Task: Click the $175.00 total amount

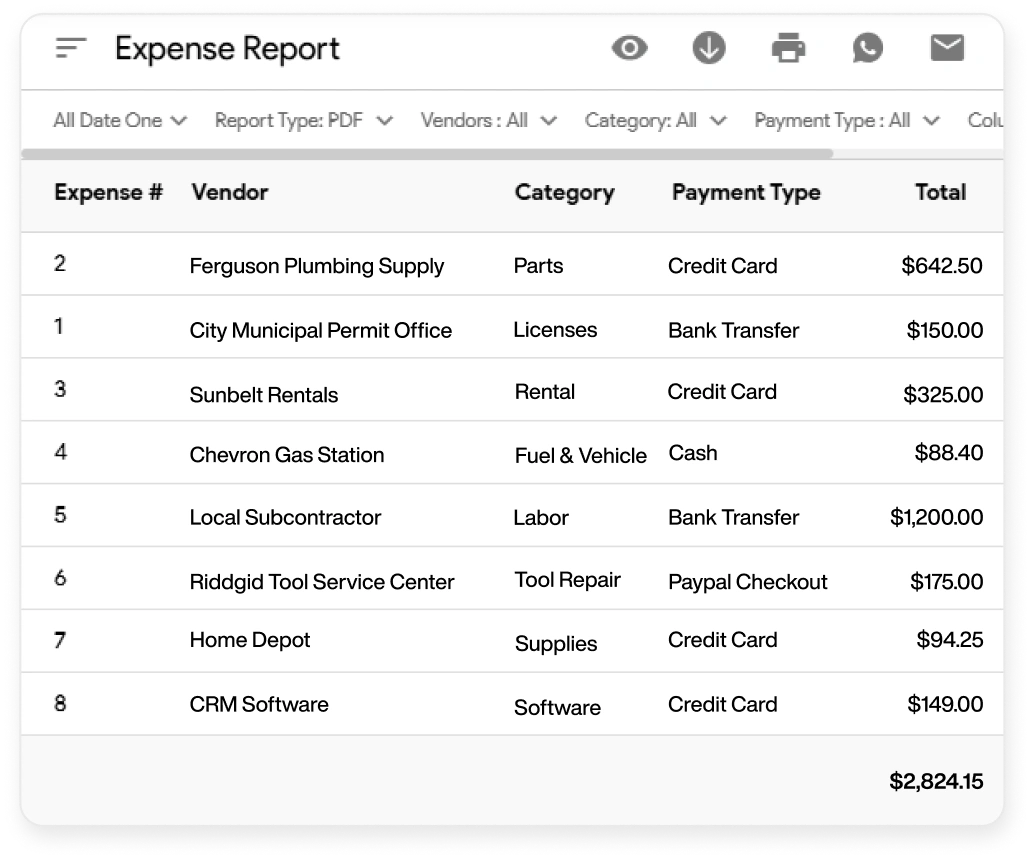Action: click(x=946, y=582)
